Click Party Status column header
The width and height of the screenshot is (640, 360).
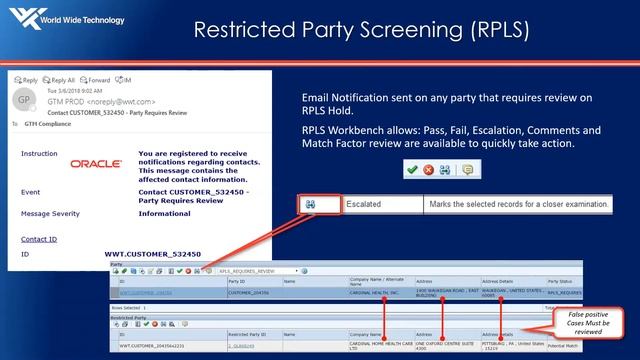point(560,281)
